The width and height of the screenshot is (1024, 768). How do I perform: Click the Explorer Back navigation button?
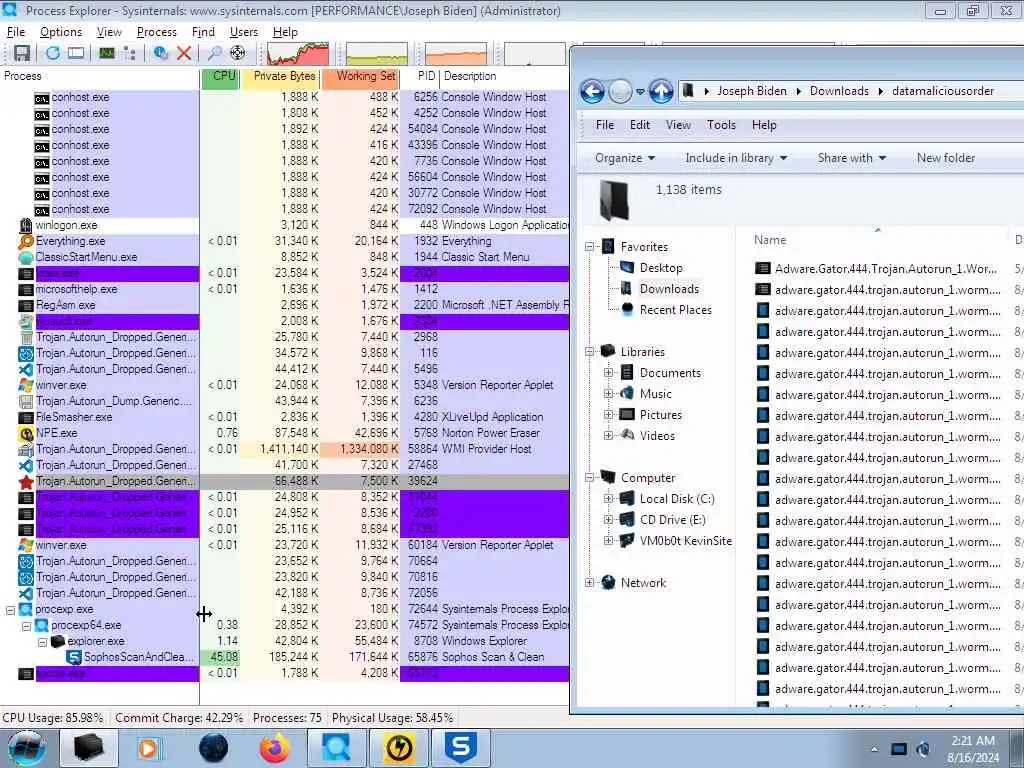[592, 91]
